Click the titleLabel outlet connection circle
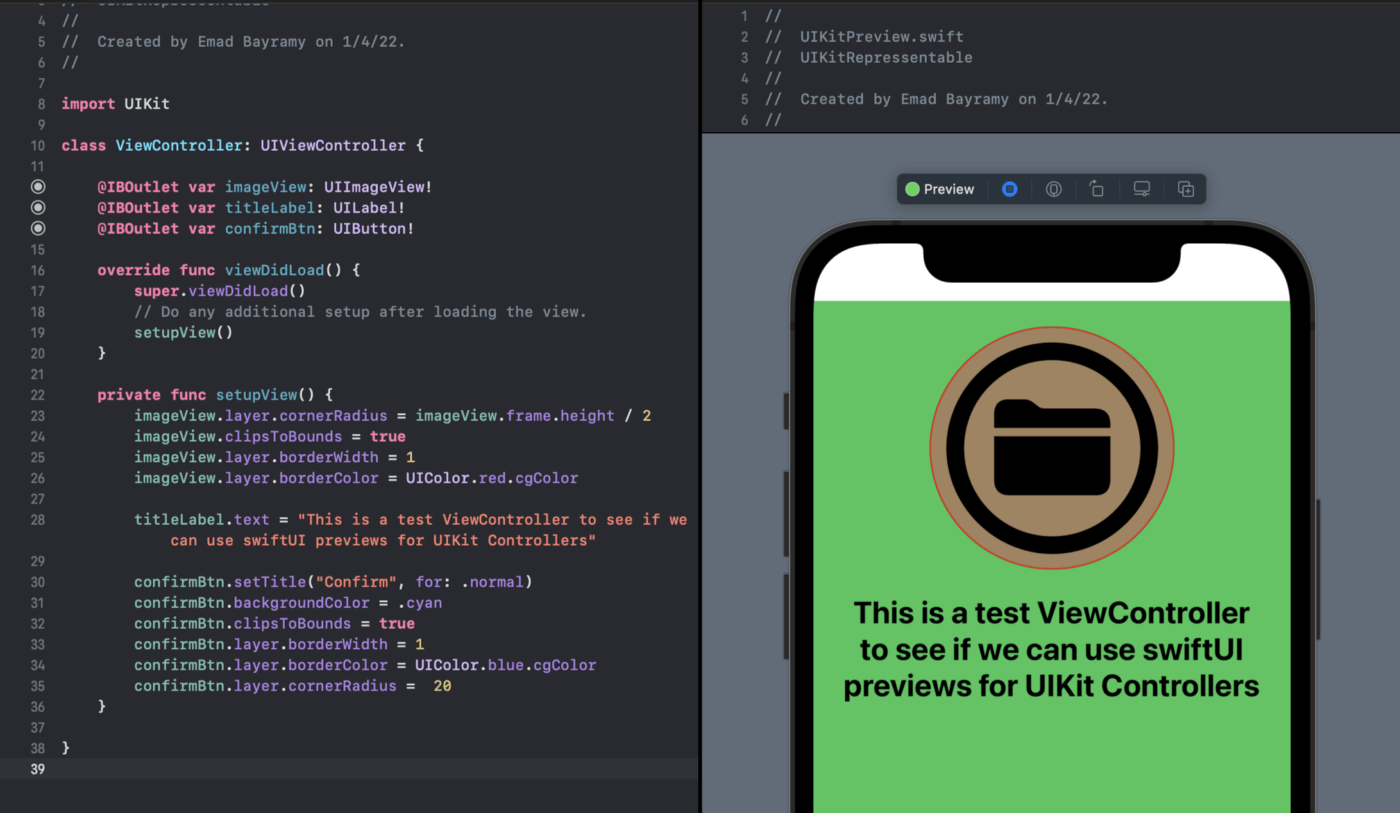 pyautogui.click(x=38, y=207)
